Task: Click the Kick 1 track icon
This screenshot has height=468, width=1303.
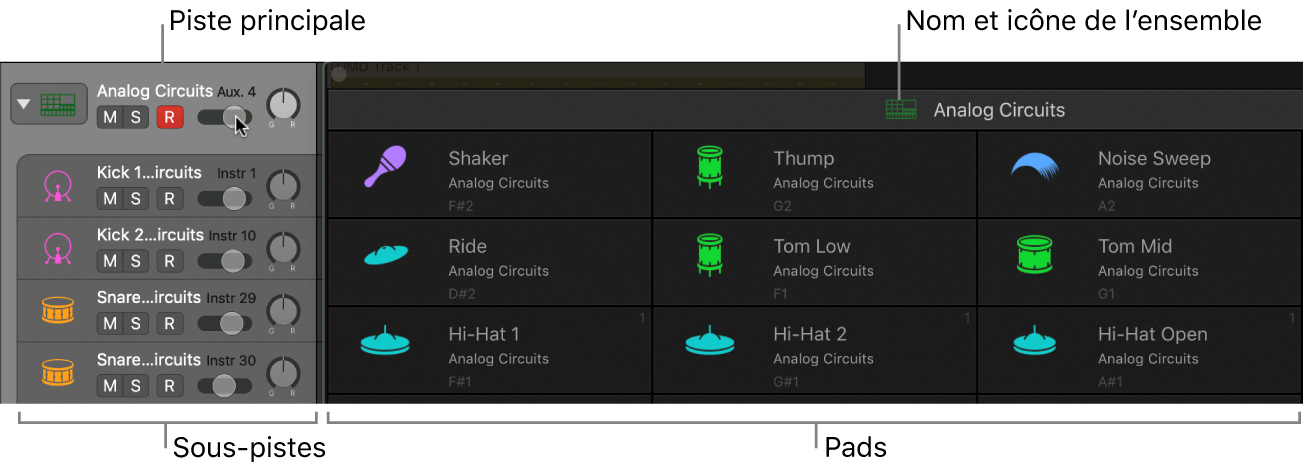Action: [58, 187]
